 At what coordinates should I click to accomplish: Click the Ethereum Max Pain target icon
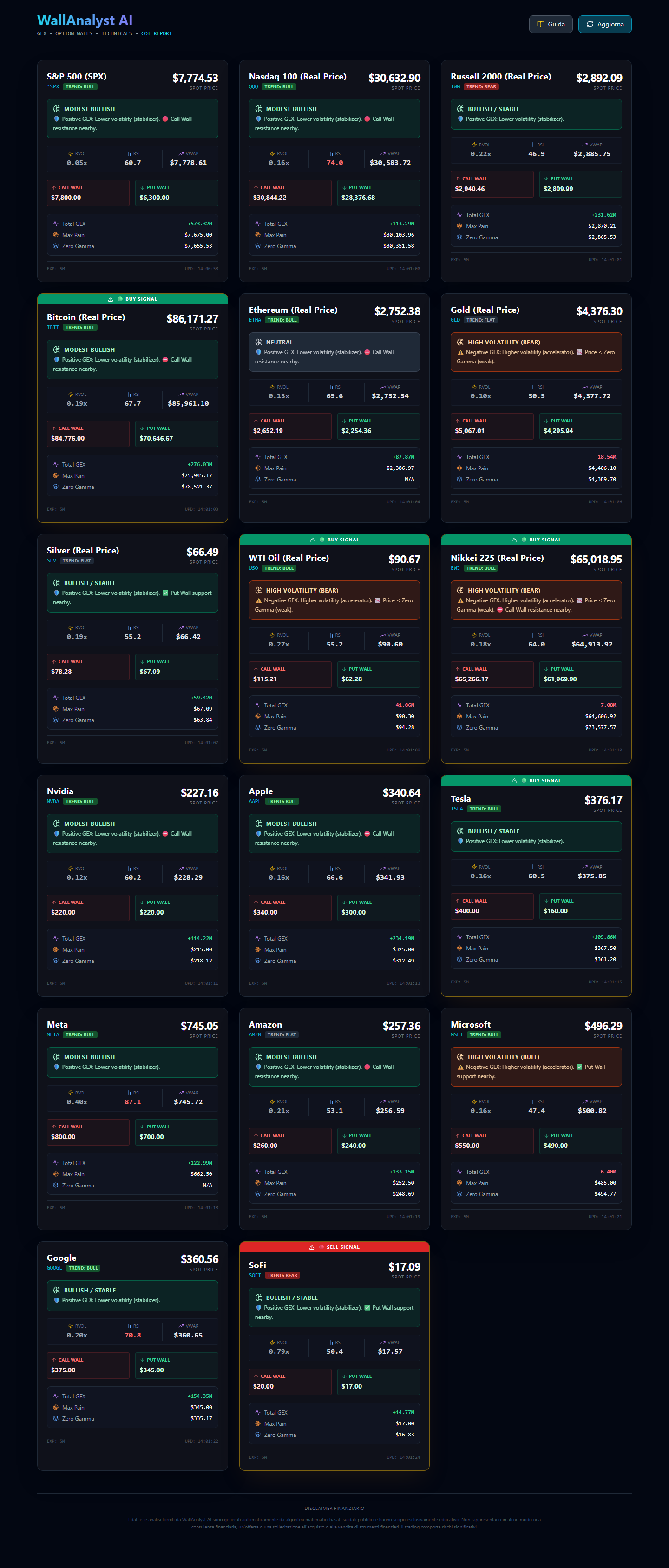(257, 468)
